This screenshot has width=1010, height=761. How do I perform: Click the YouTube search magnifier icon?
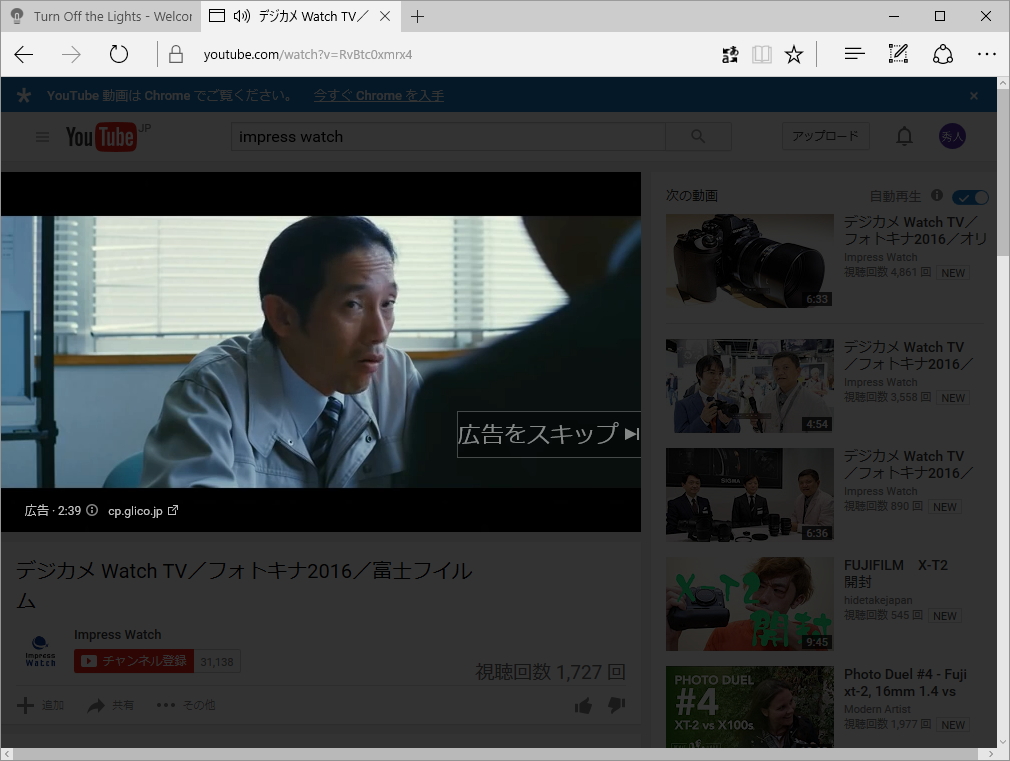[699, 136]
